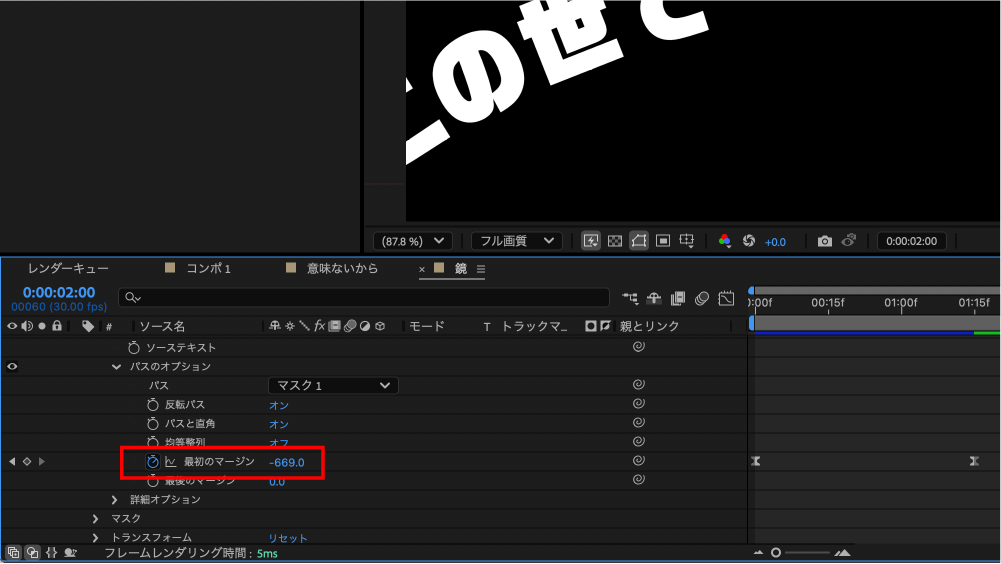Click リセット next to トランスフォーム
Screen dimensions: 1001x564
click(287, 538)
